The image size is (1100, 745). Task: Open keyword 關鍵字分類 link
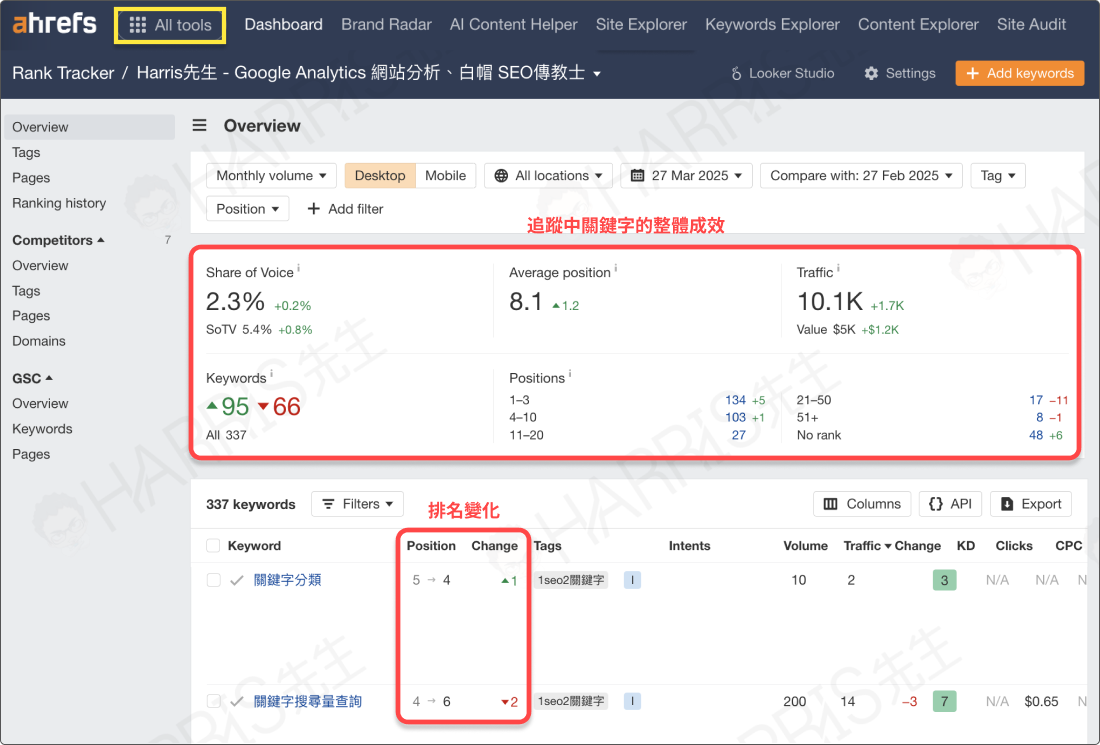[288, 580]
